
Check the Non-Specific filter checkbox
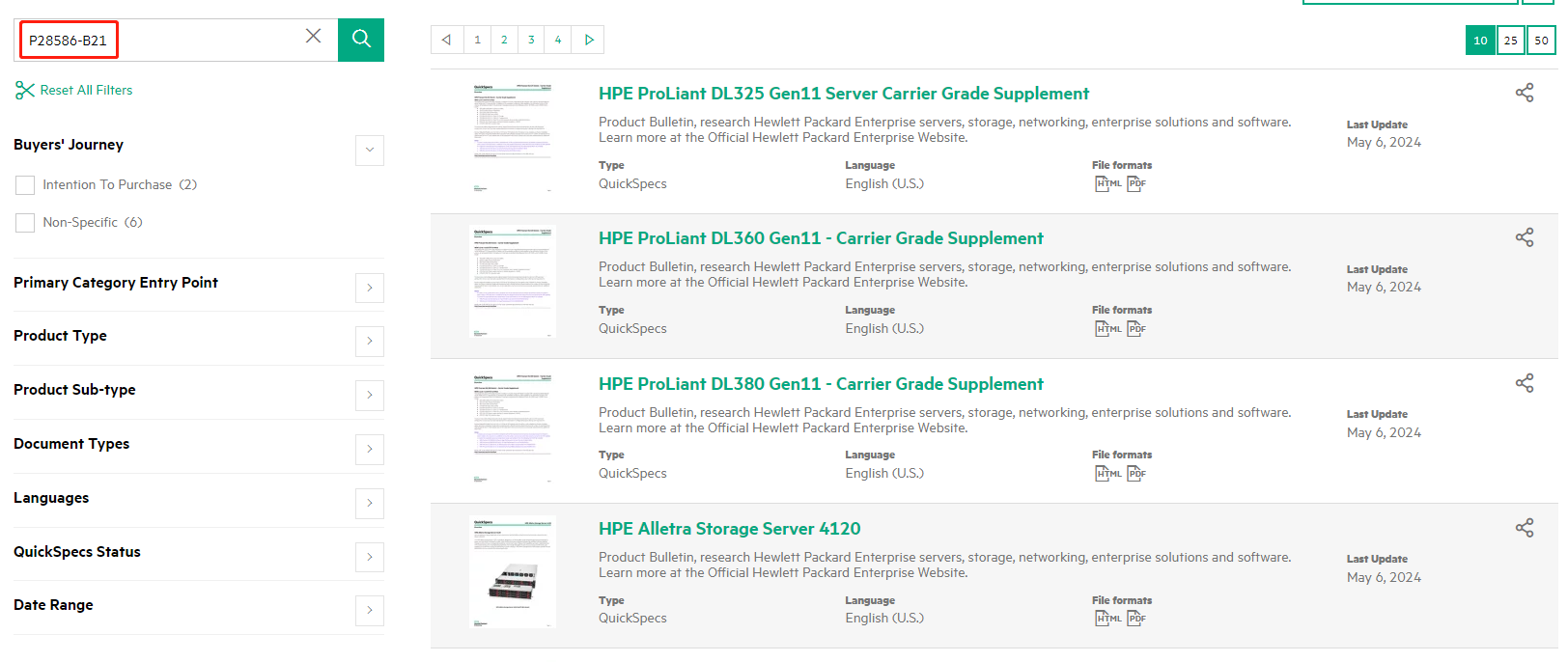pos(25,223)
